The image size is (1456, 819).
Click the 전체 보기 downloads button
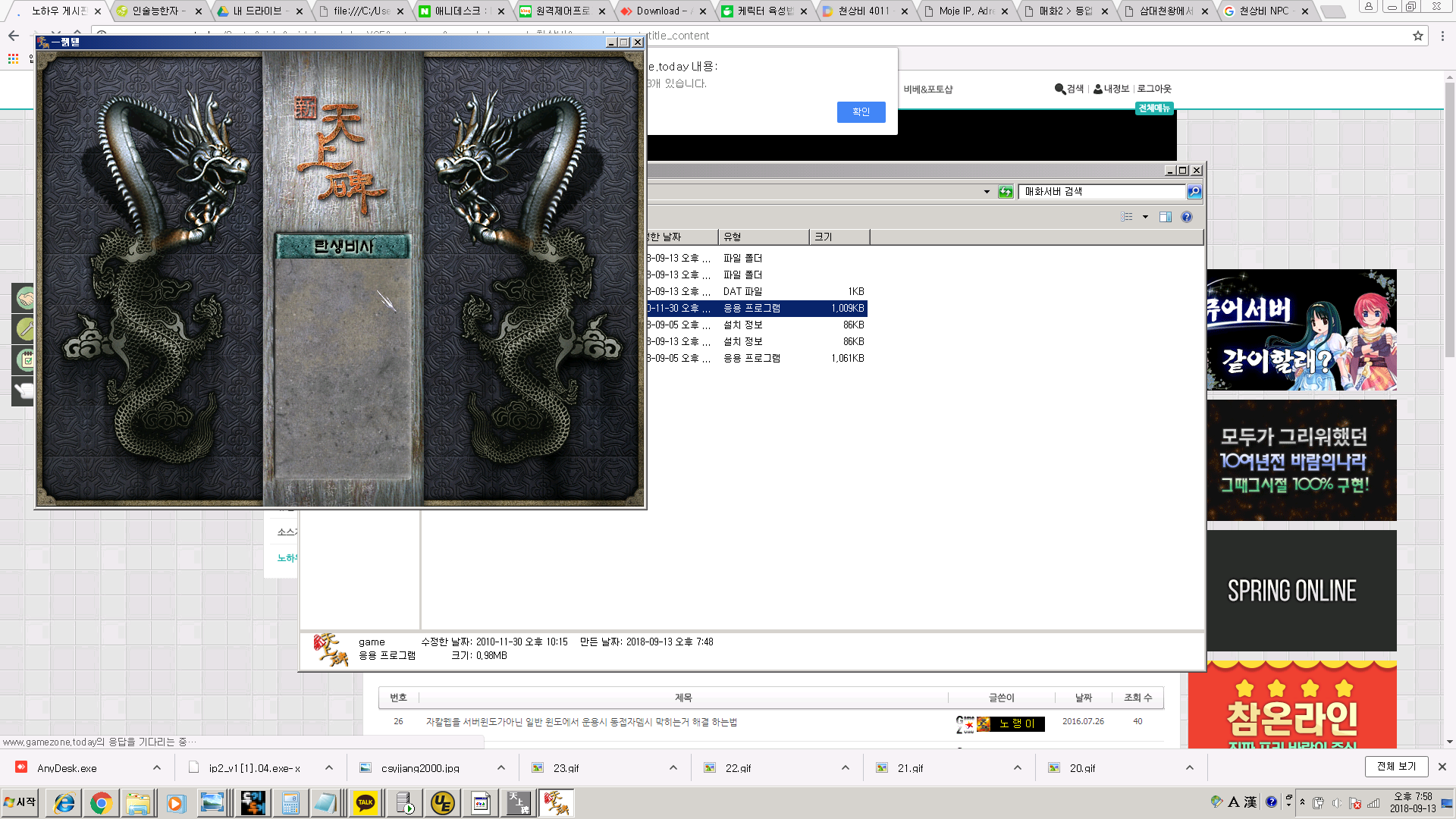(x=1396, y=767)
